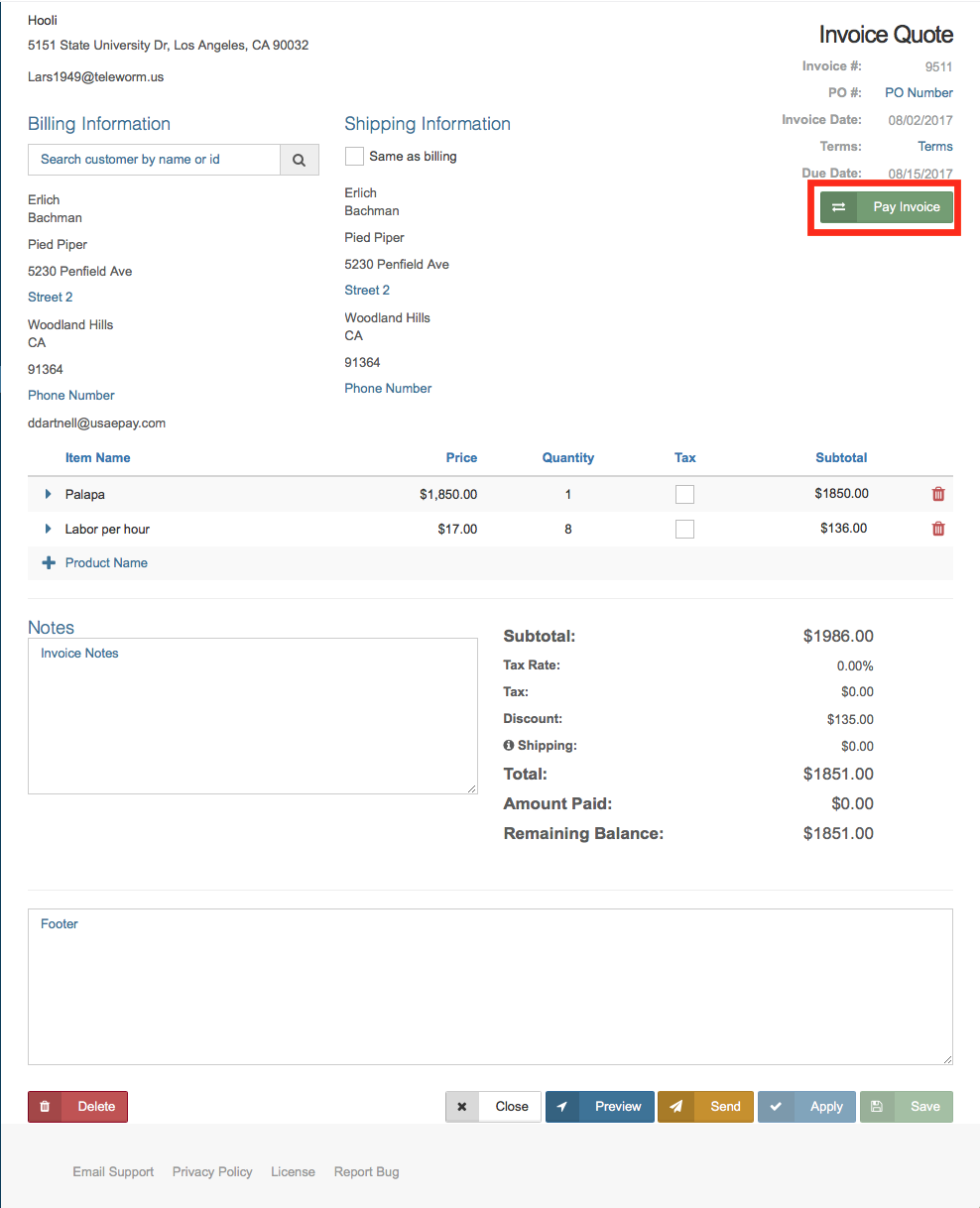
Task: Click the Shipping info icon
Action: point(509,746)
